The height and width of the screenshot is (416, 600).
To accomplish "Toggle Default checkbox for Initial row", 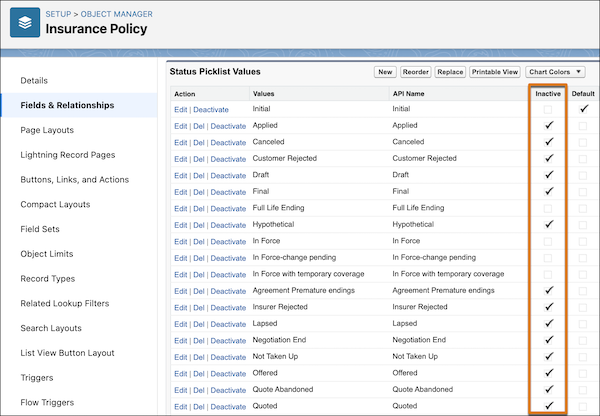I will (583, 109).
